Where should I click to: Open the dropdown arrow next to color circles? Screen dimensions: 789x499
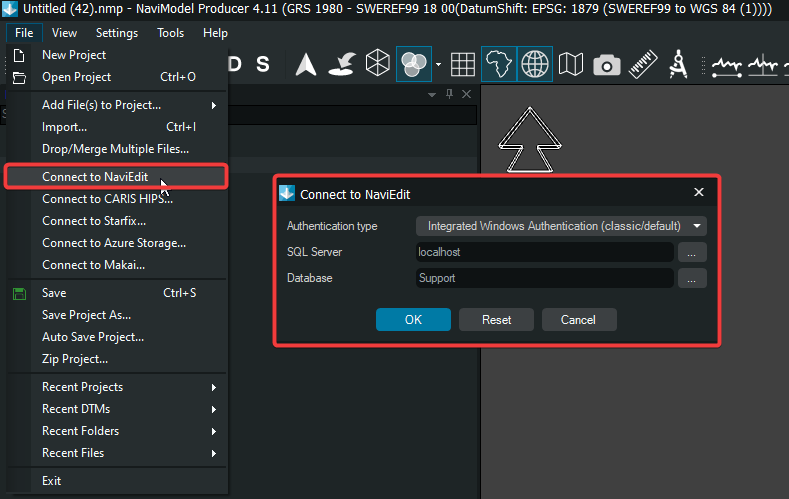[438, 64]
